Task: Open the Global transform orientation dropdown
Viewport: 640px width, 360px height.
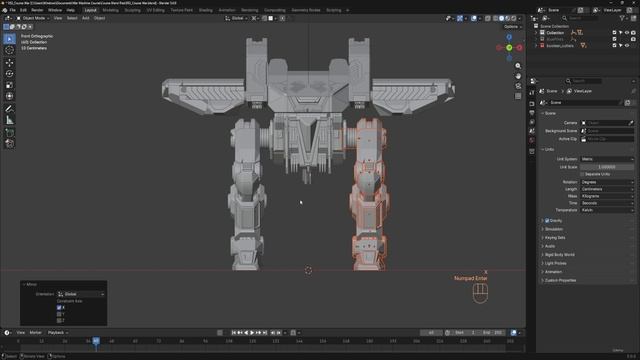Action: tap(236, 18)
